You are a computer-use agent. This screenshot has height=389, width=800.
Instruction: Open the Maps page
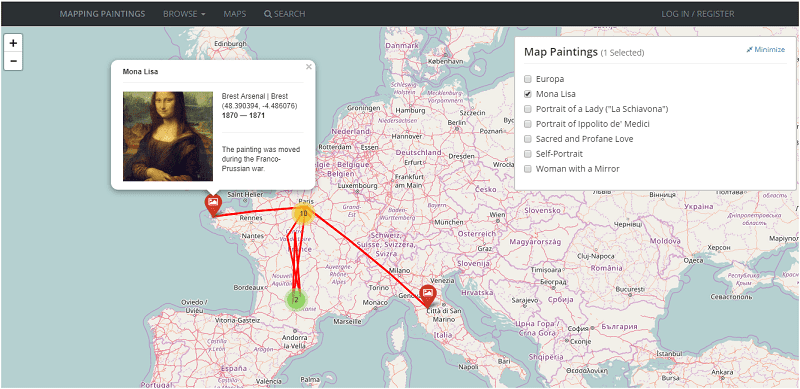coord(235,14)
